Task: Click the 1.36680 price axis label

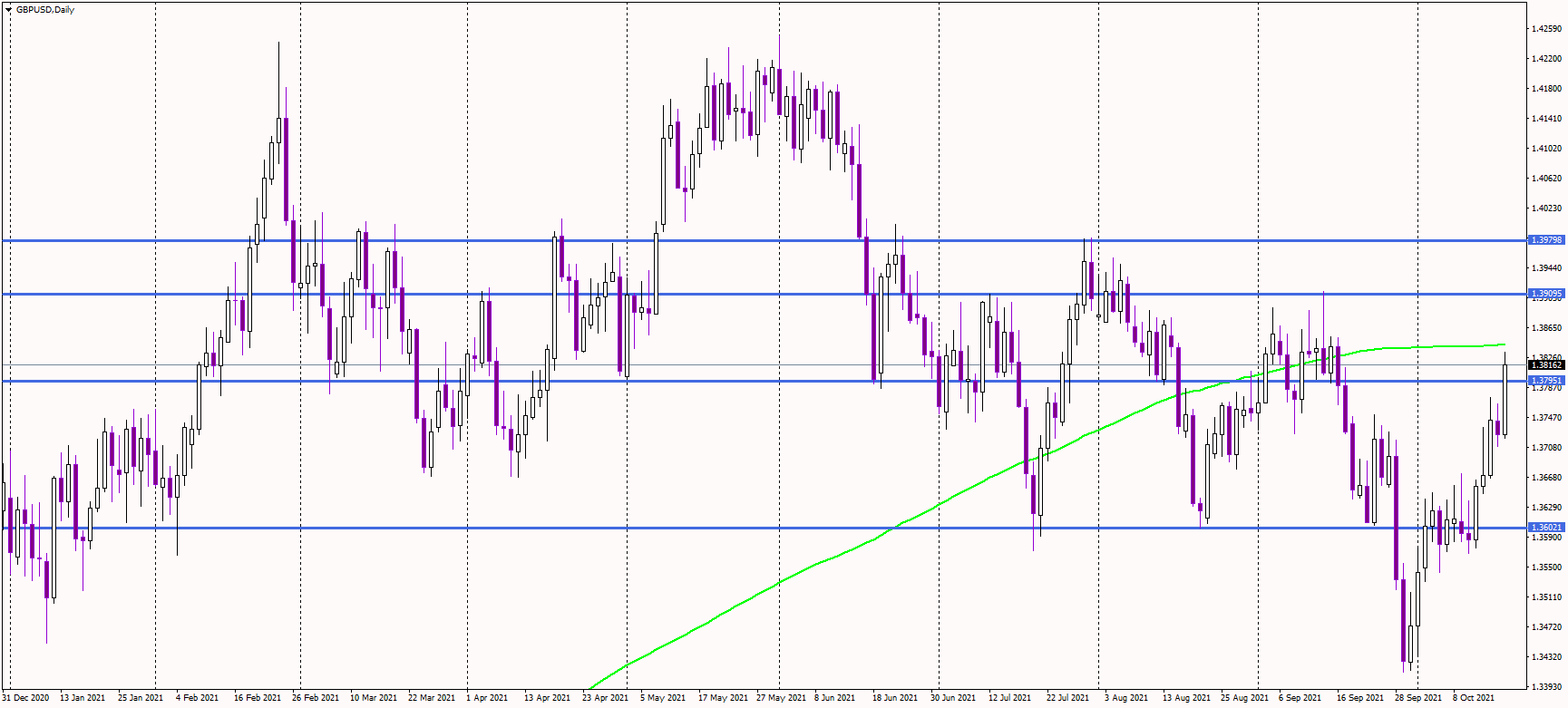Action: (x=1547, y=478)
